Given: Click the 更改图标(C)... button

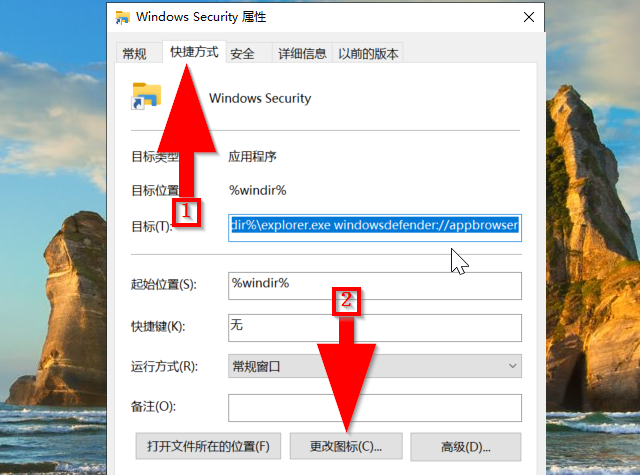Looking at the screenshot, I should coord(346,446).
